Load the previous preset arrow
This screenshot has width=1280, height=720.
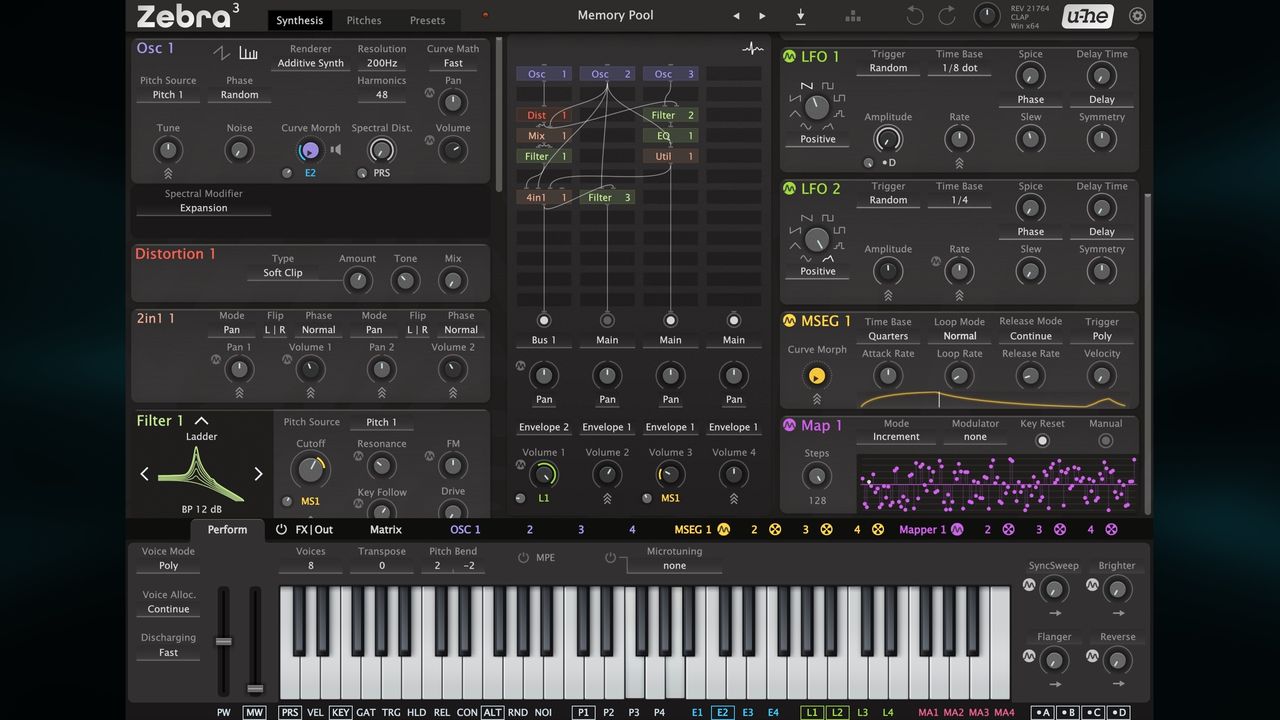pyautogui.click(x=737, y=16)
